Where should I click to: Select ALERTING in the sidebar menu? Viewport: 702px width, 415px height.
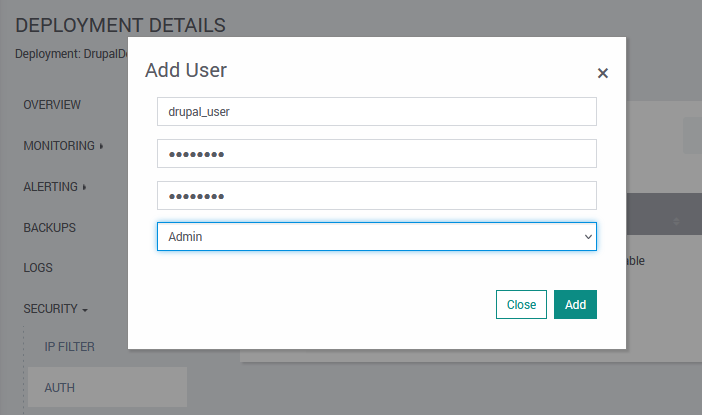[50, 187]
